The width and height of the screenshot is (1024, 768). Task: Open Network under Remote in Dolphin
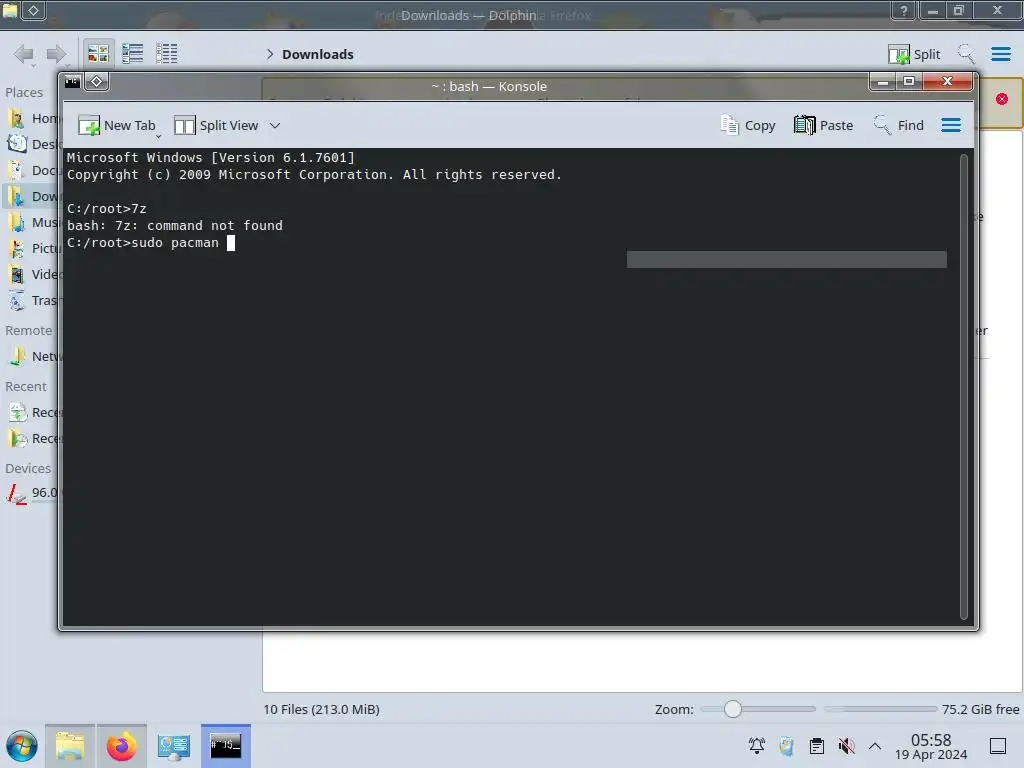[x=33, y=357]
